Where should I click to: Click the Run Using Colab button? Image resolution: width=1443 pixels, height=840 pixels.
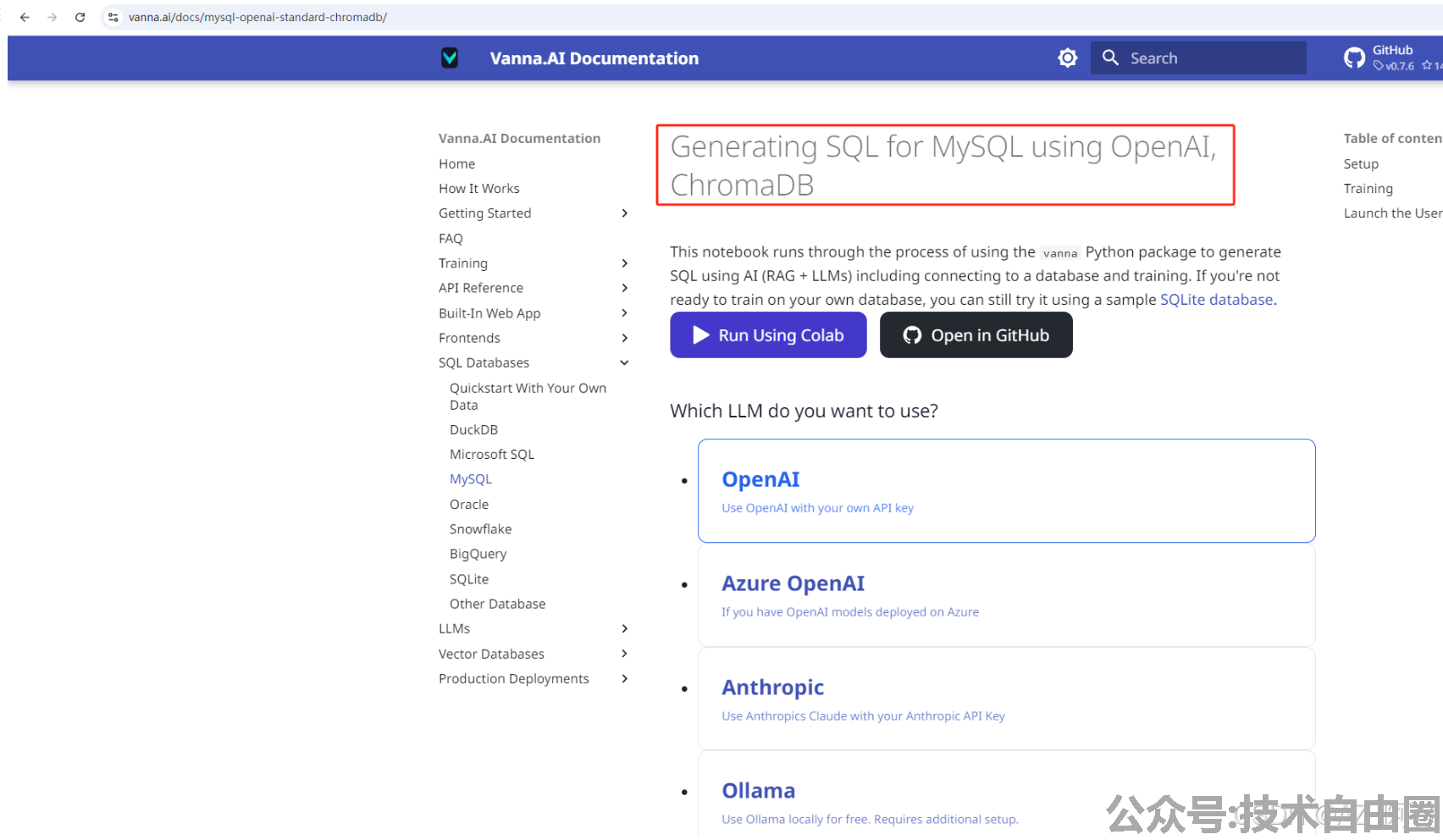pos(768,335)
